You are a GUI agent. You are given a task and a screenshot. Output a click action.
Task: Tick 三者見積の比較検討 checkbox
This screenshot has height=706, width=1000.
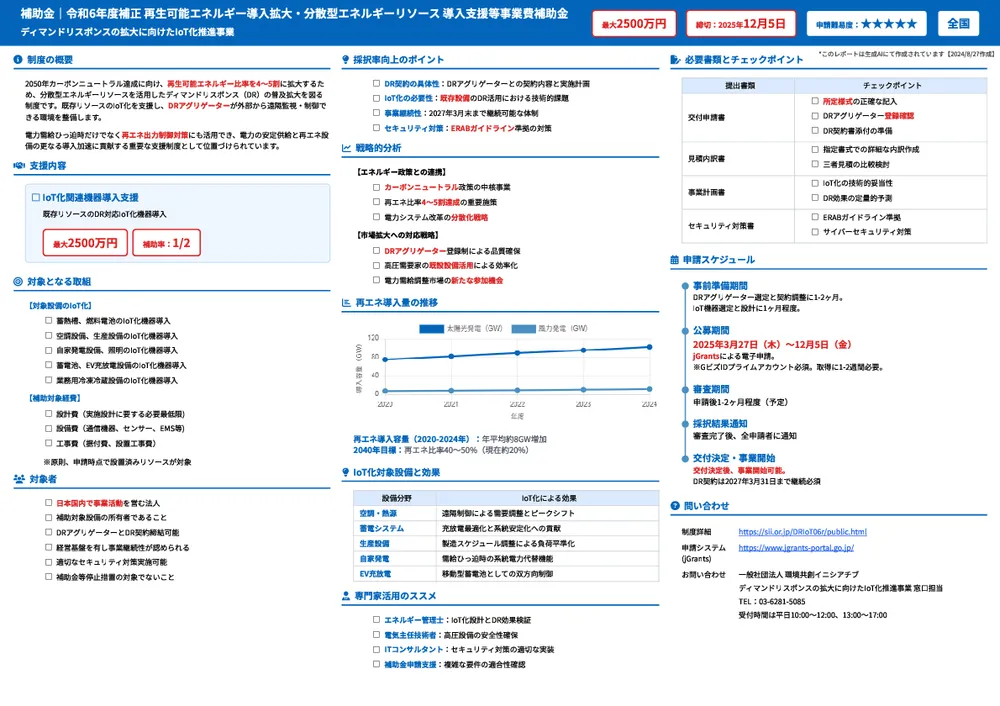pyautogui.click(x=815, y=164)
